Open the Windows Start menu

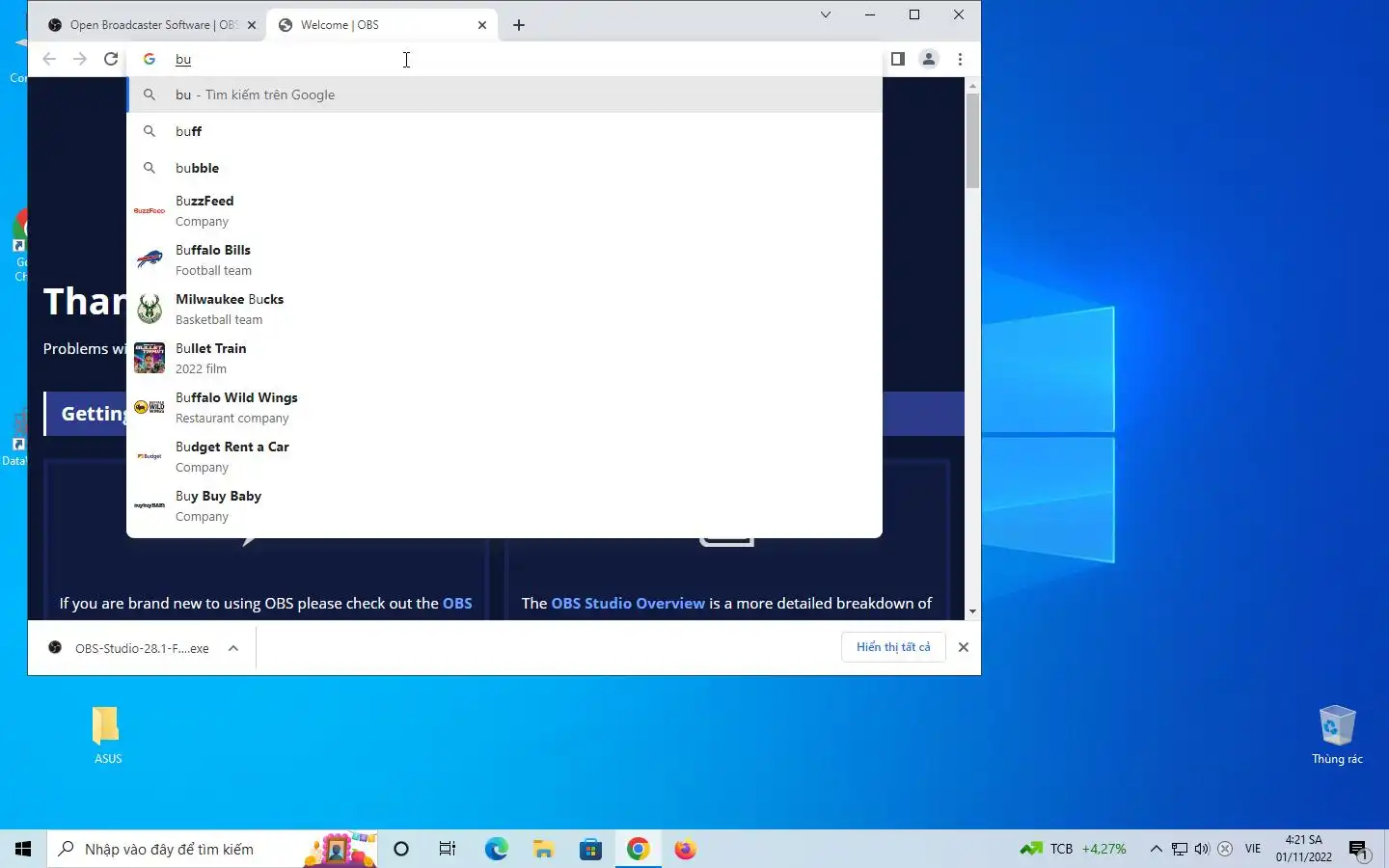23,849
